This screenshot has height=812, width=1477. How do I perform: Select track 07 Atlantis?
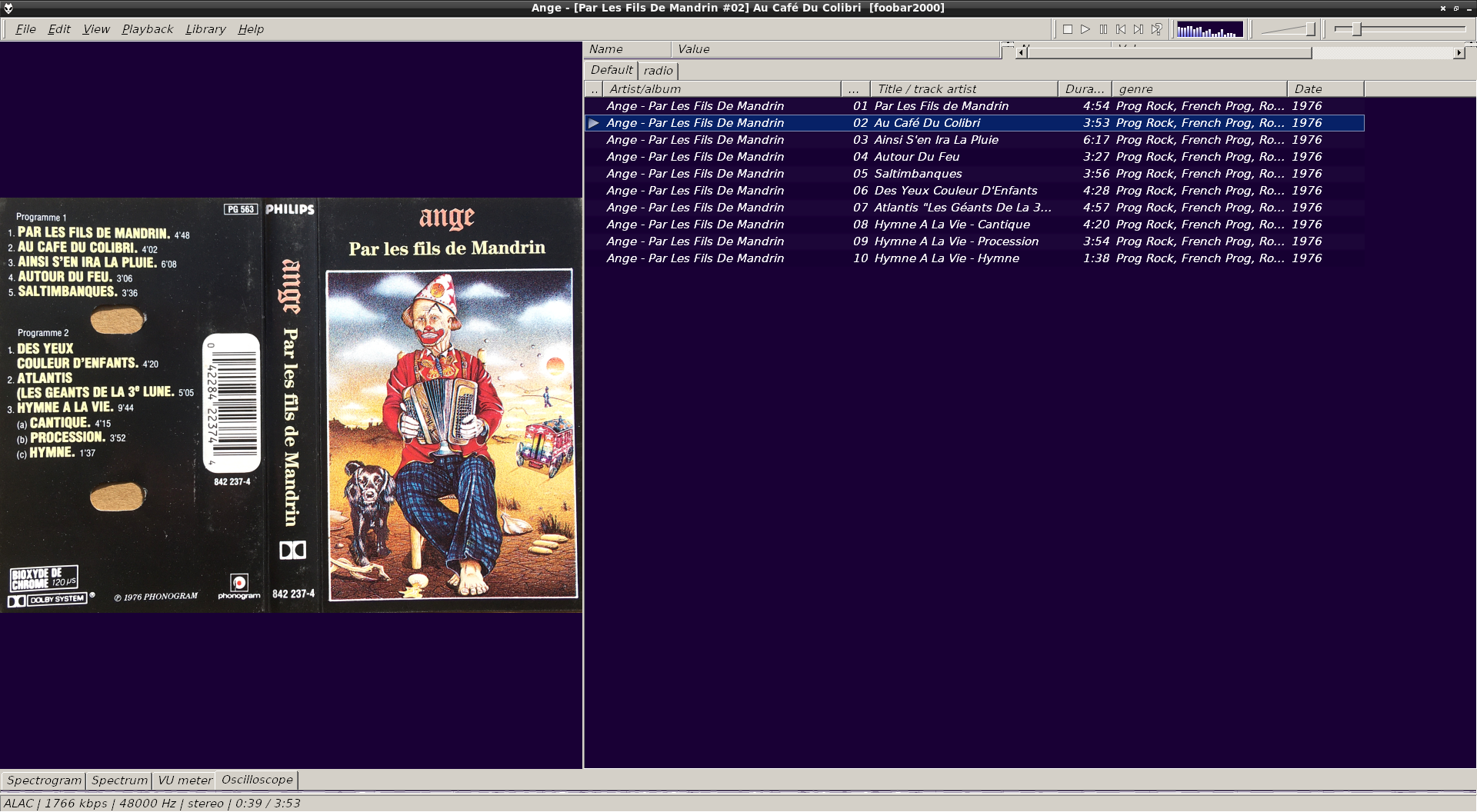[x=975, y=208]
